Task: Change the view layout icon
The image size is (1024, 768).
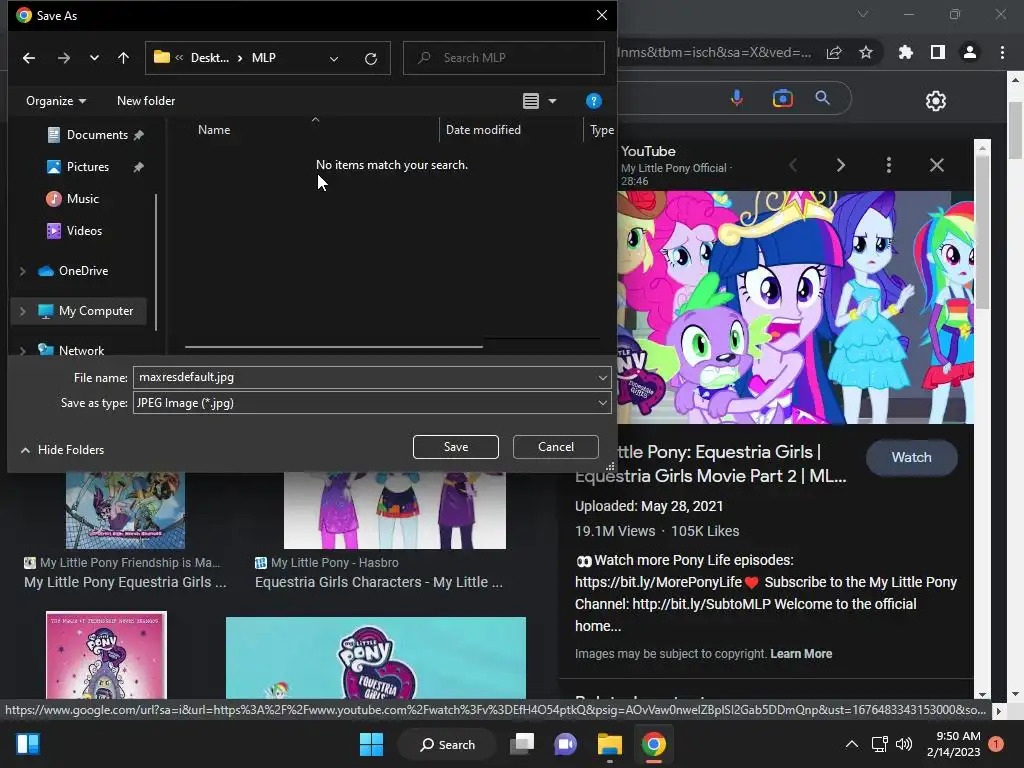Action: point(531,101)
